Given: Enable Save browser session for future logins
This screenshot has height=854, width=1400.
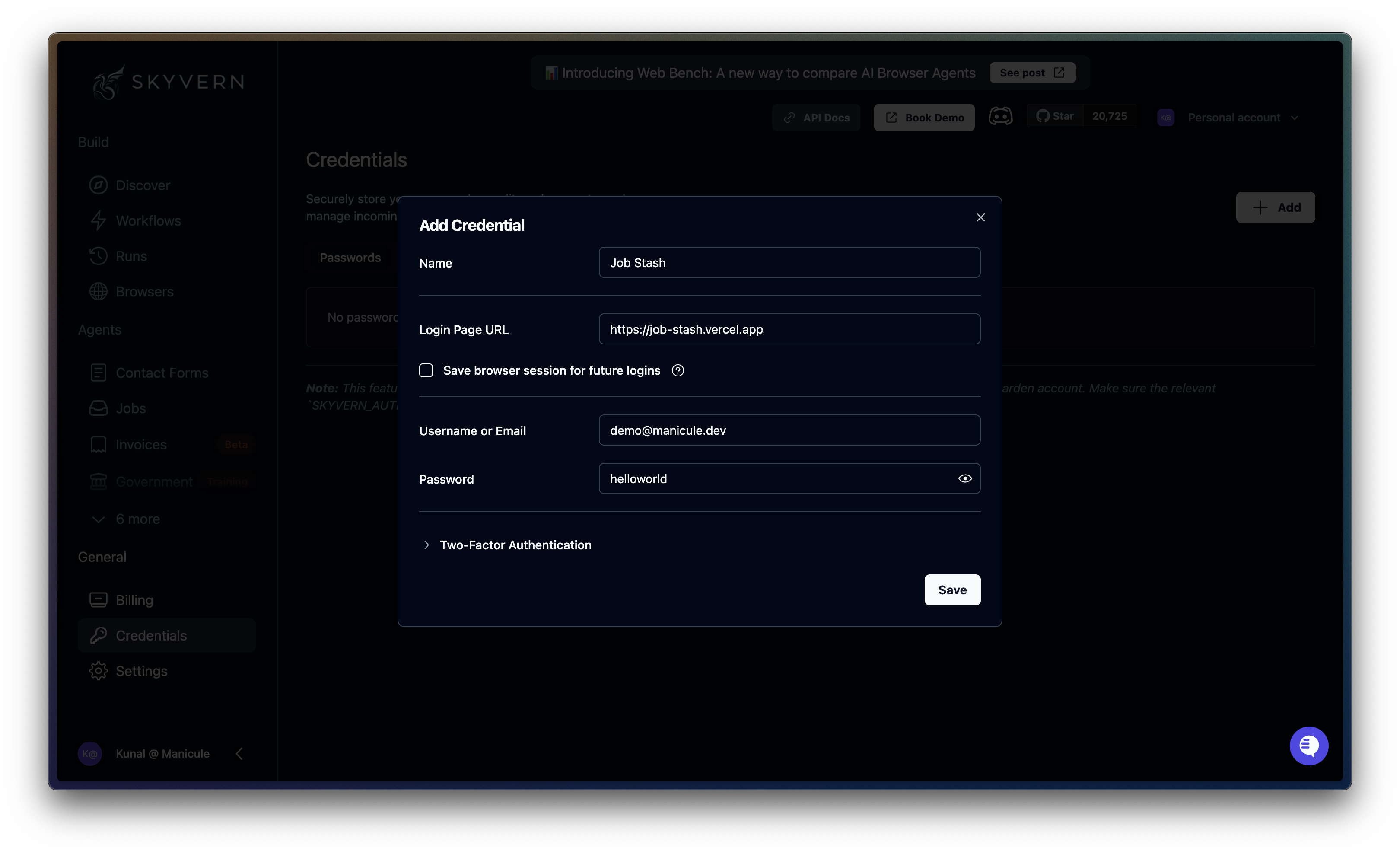Looking at the screenshot, I should (x=426, y=370).
